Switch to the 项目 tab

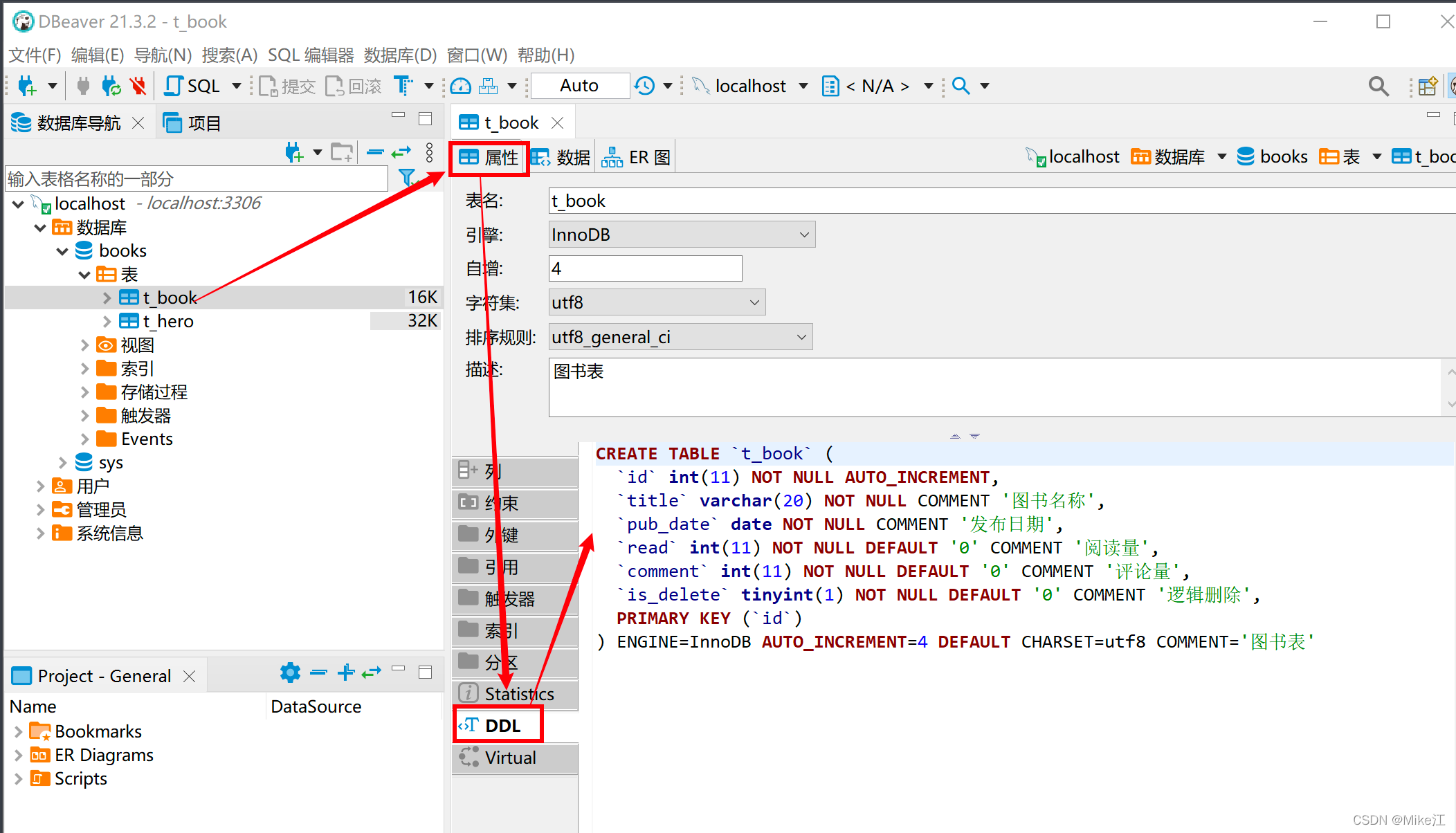tap(192, 123)
